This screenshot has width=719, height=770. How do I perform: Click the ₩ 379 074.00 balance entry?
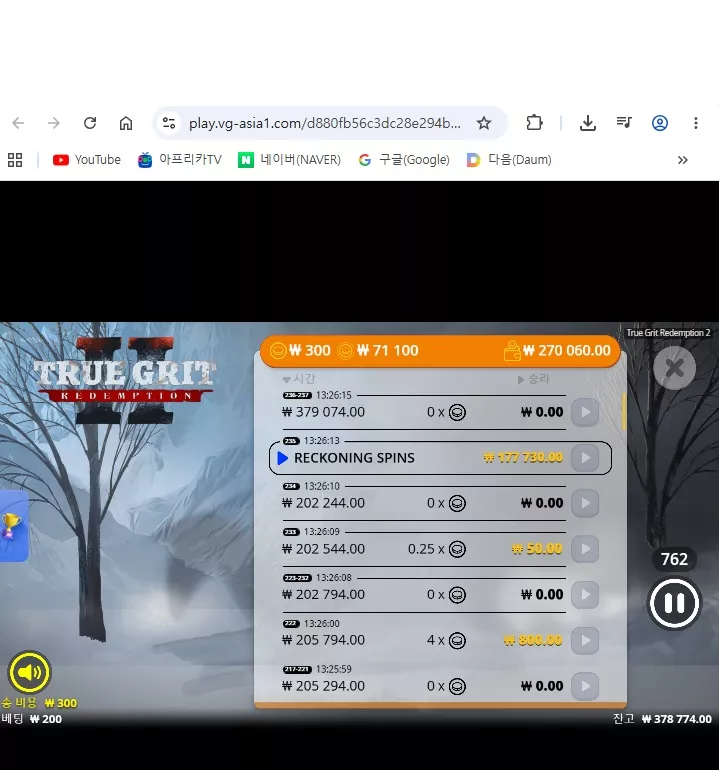click(x=323, y=412)
